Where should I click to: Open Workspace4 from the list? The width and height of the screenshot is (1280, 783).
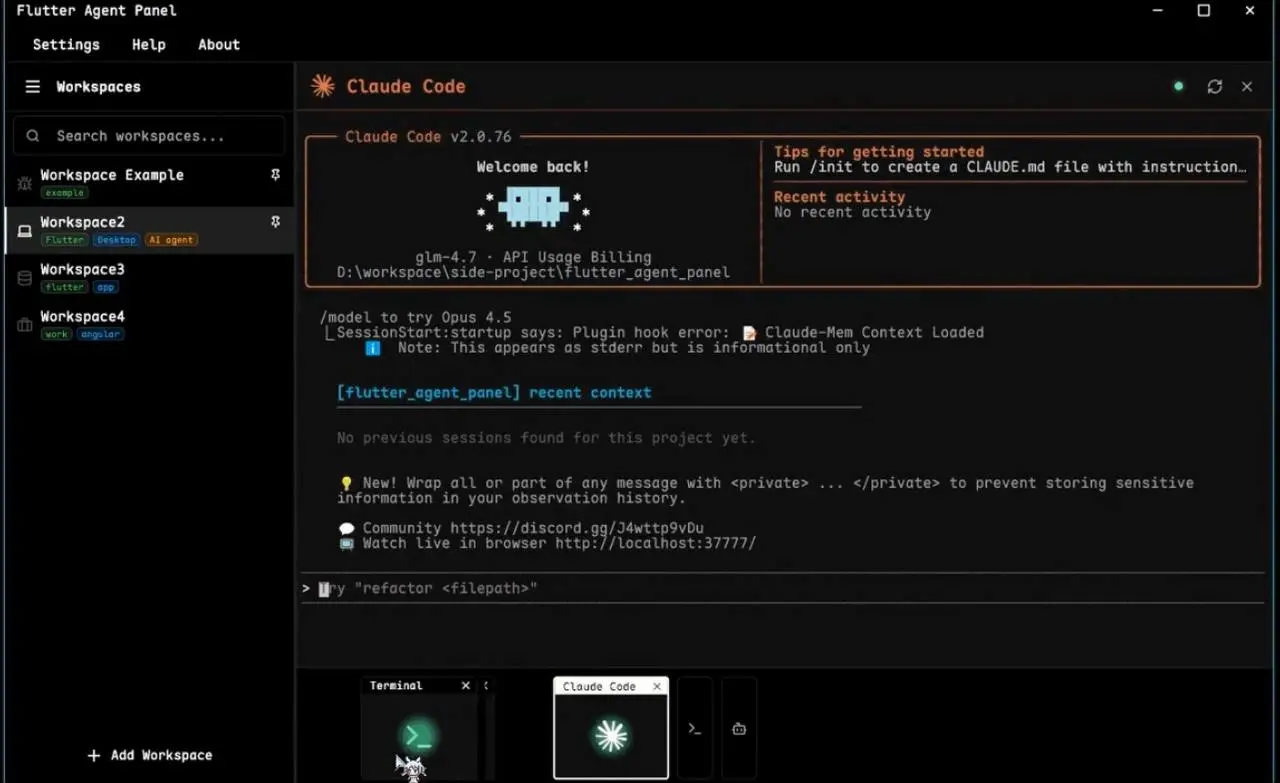[x=149, y=325]
